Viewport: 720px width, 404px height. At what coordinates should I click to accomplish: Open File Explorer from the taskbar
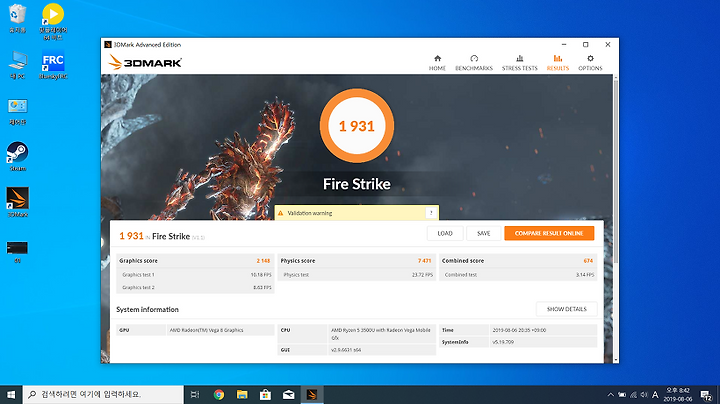pos(242,394)
